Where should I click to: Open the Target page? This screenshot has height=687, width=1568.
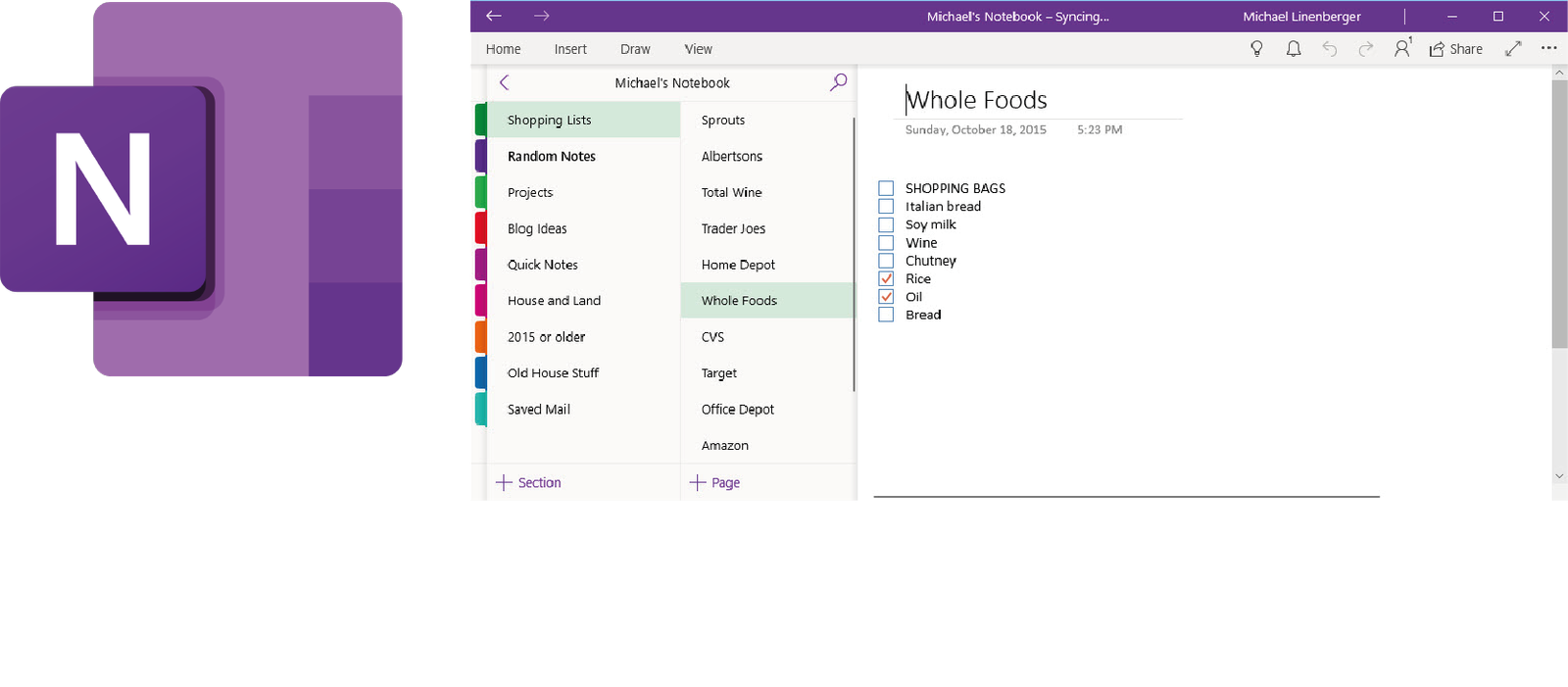point(766,373)
